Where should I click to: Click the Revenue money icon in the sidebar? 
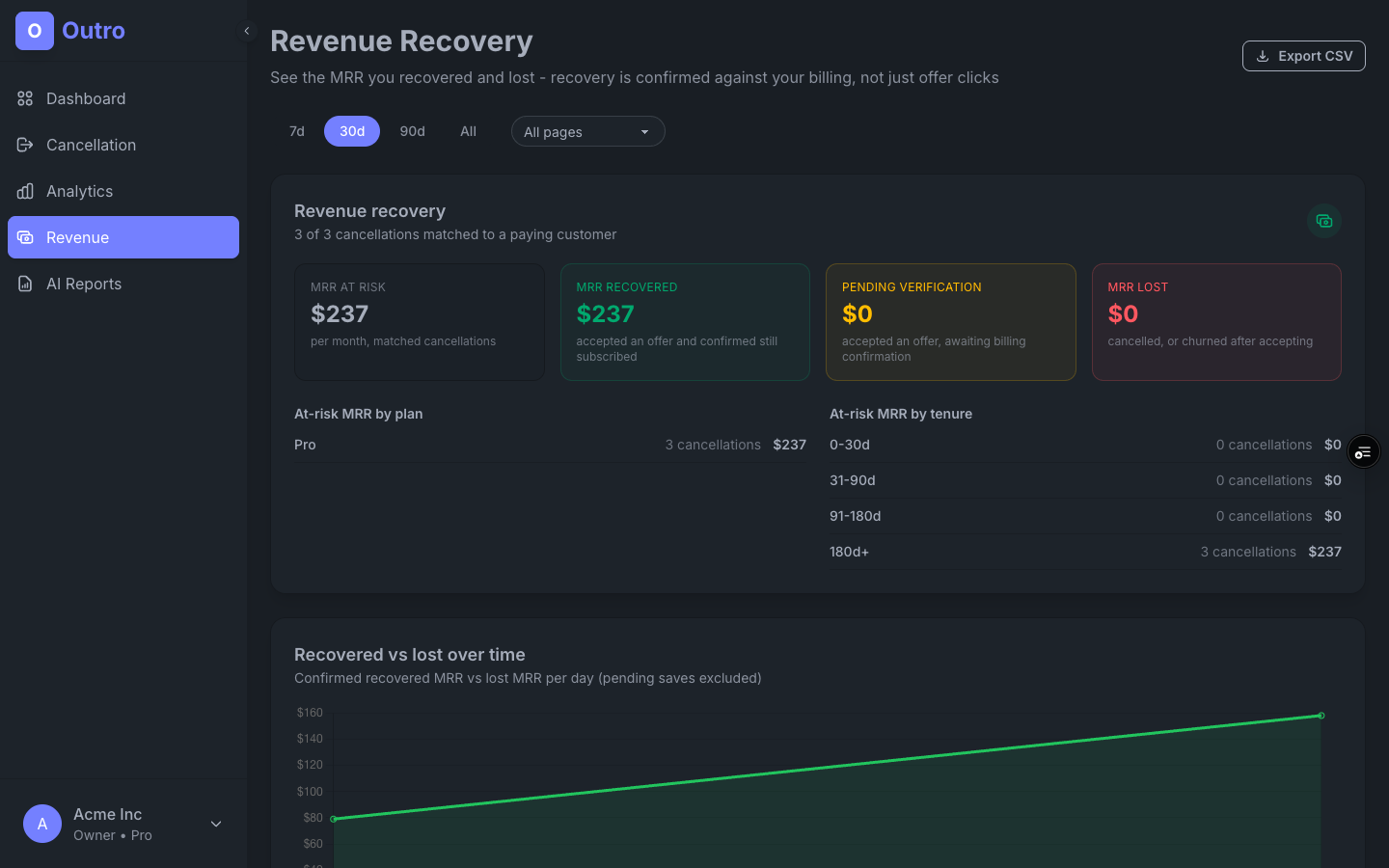click(25, 237)
